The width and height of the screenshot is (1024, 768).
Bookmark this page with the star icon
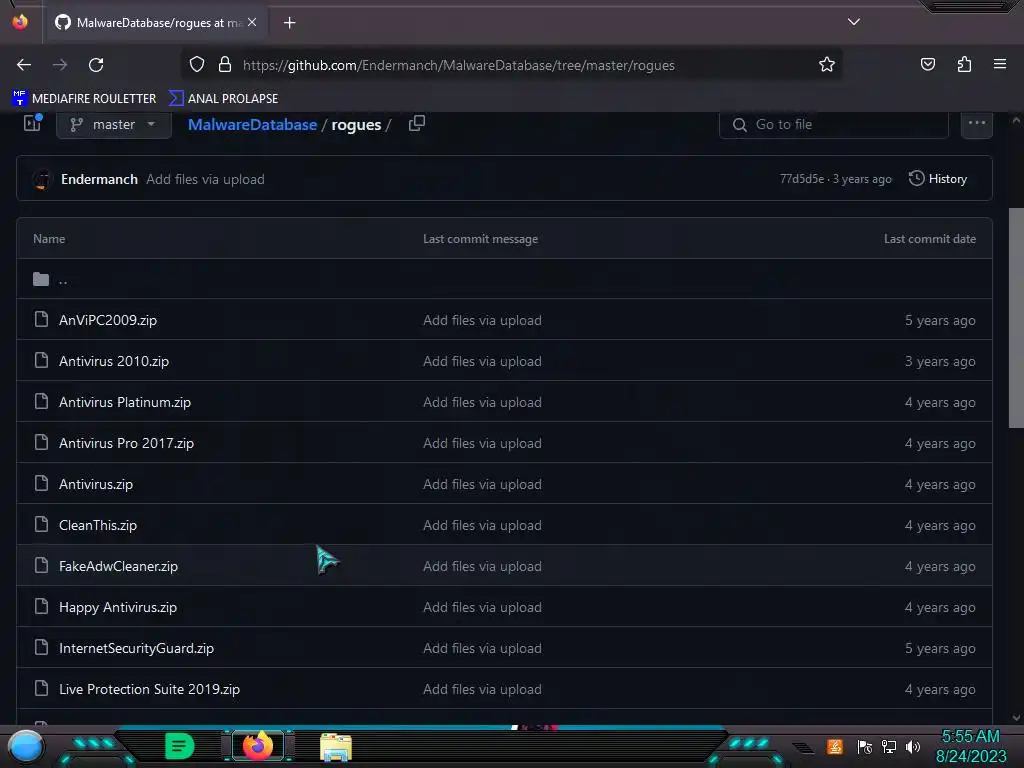(827, 65)
